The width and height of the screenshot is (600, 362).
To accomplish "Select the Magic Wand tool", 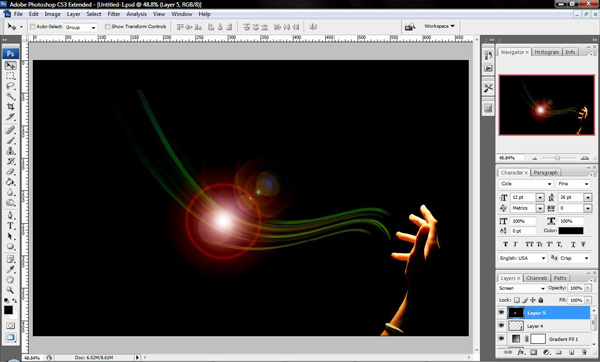I will point(10,96).
